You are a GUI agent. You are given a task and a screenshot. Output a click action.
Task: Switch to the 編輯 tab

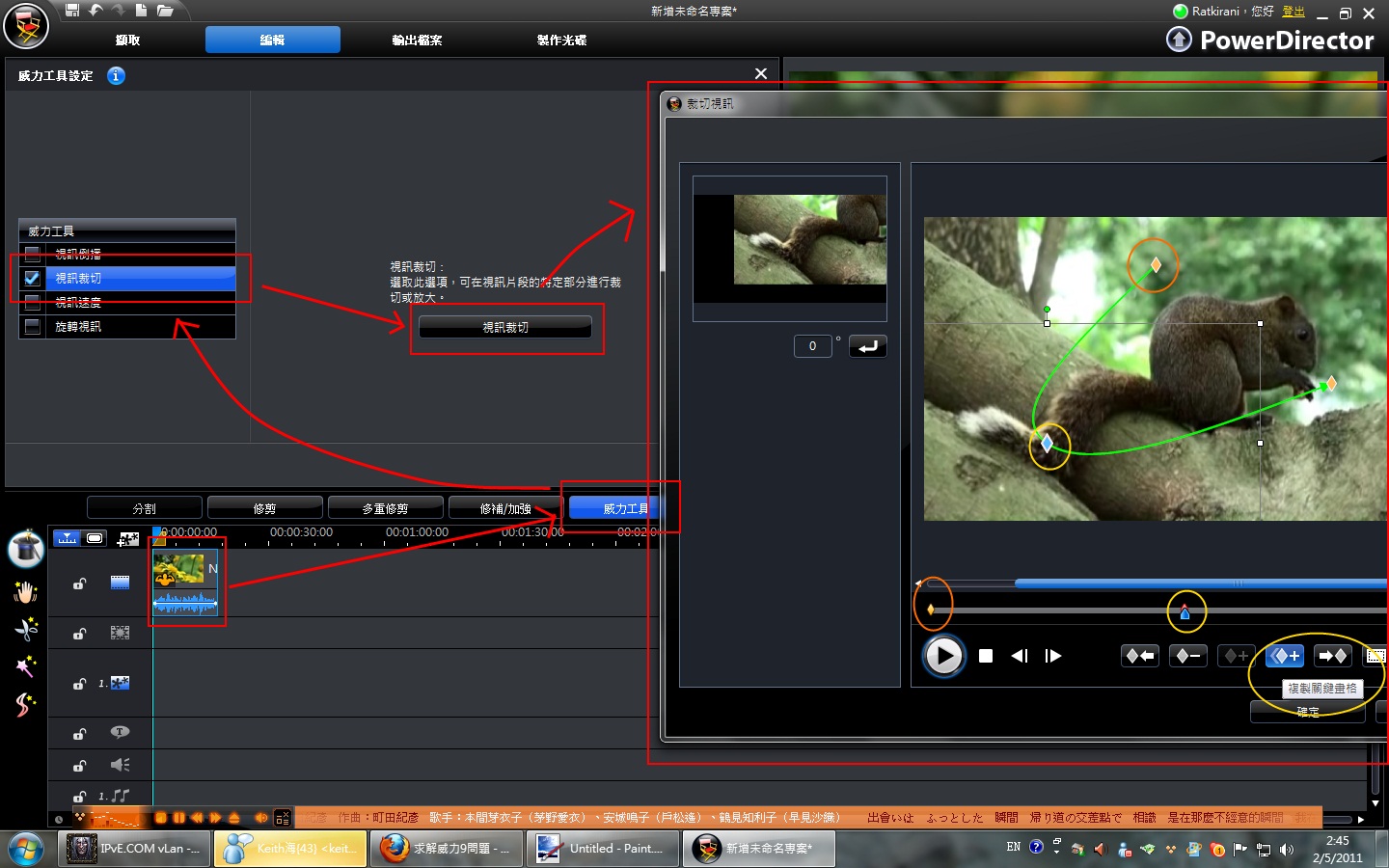(272, 40)
